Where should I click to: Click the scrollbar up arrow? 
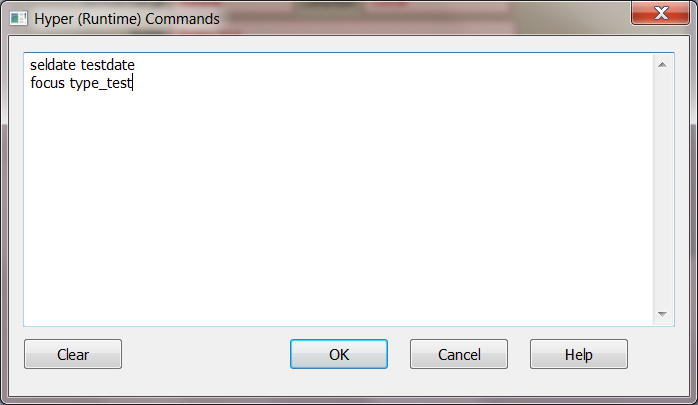[662, 65]
